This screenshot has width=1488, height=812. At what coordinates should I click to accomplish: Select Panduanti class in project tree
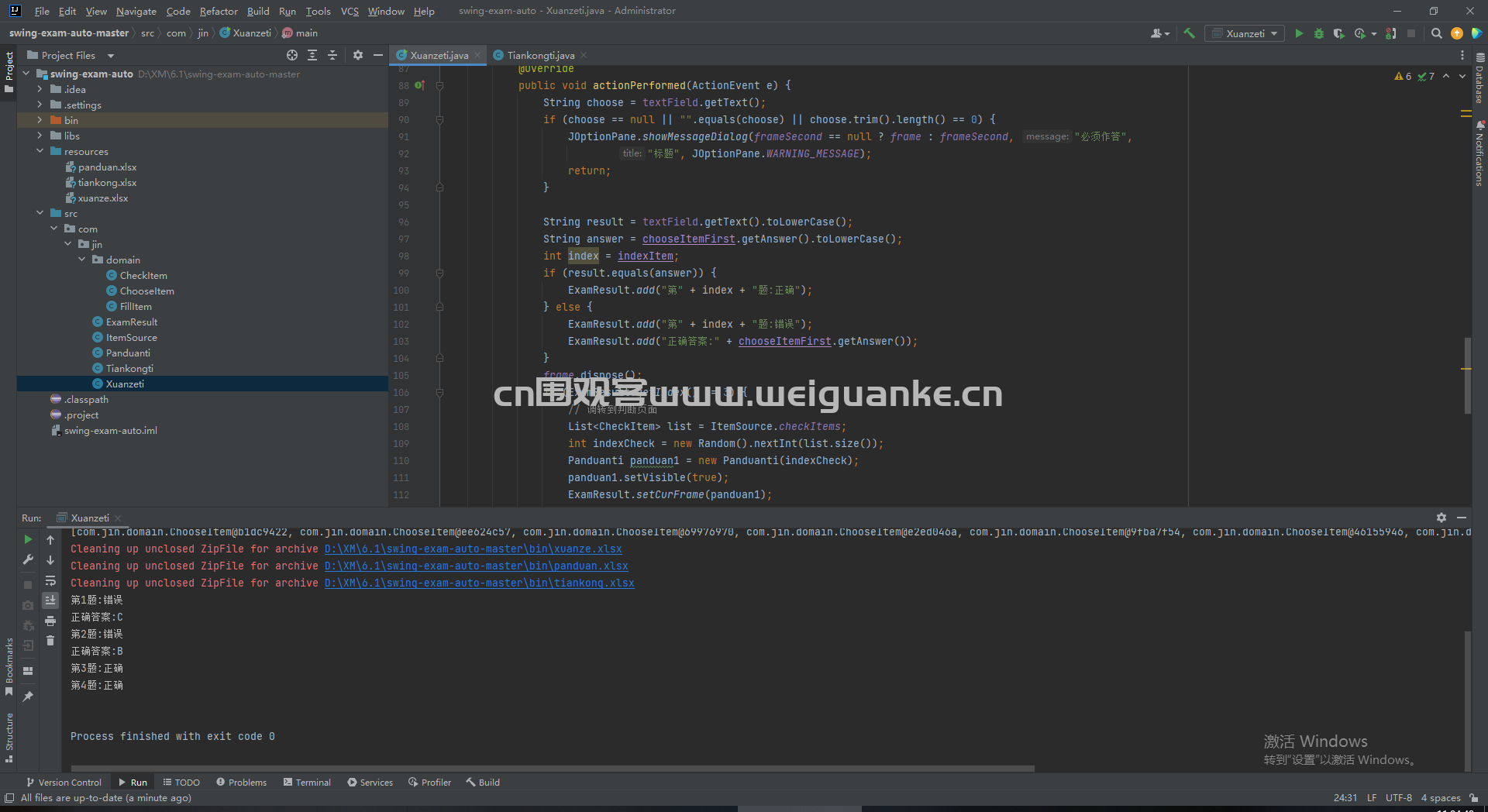[x=128, y=353]
